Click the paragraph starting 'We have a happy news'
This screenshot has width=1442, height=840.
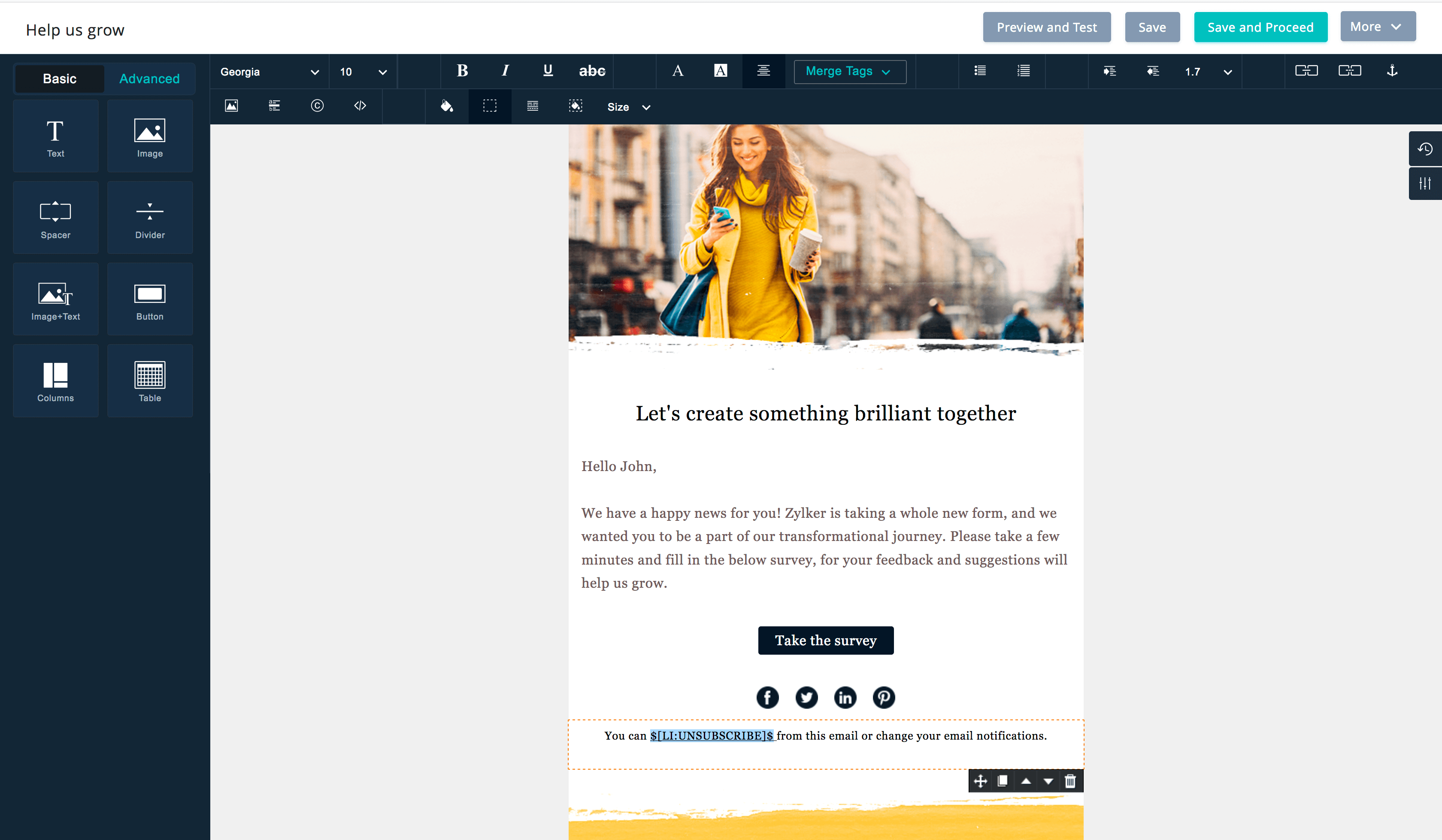click(x=824, y=547)
